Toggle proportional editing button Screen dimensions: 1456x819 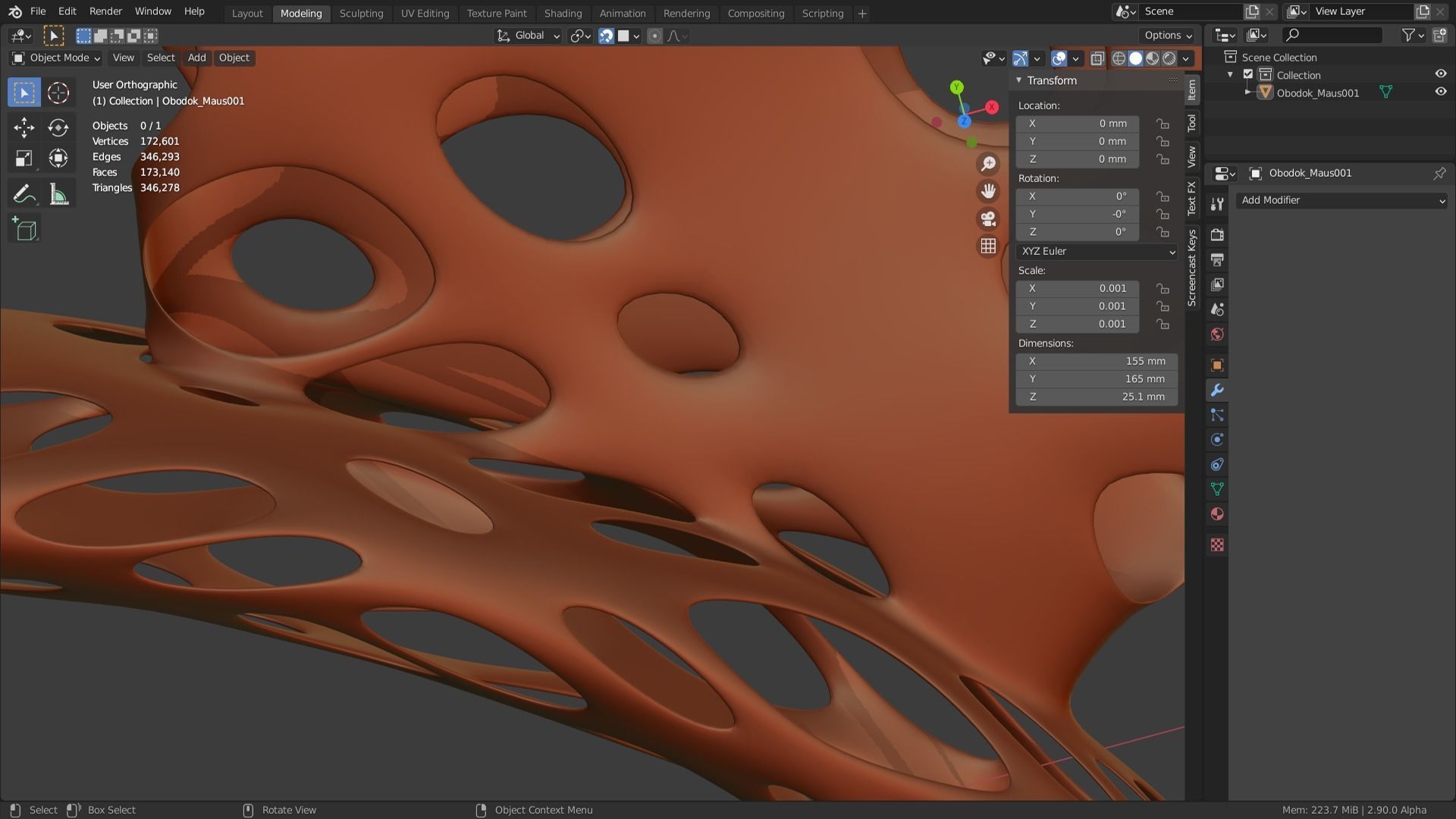pyautogui.click(x=654, y=36)
